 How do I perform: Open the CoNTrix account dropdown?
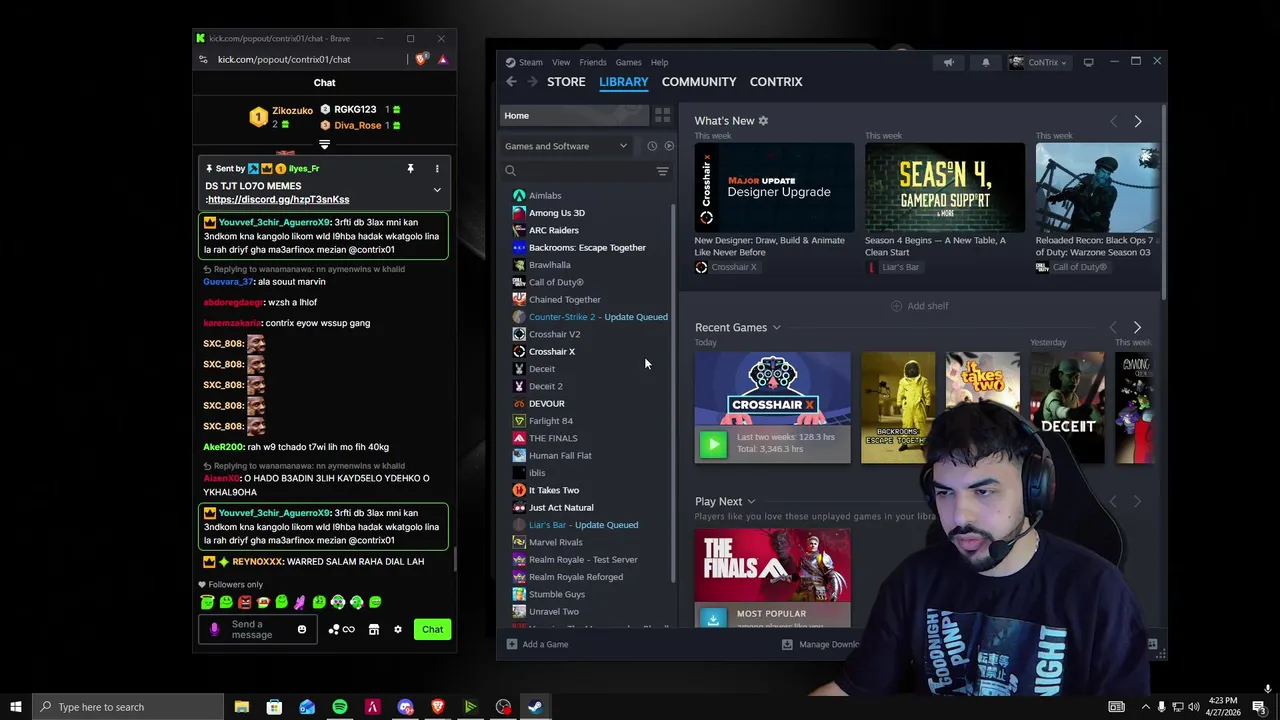point(1038,62)
